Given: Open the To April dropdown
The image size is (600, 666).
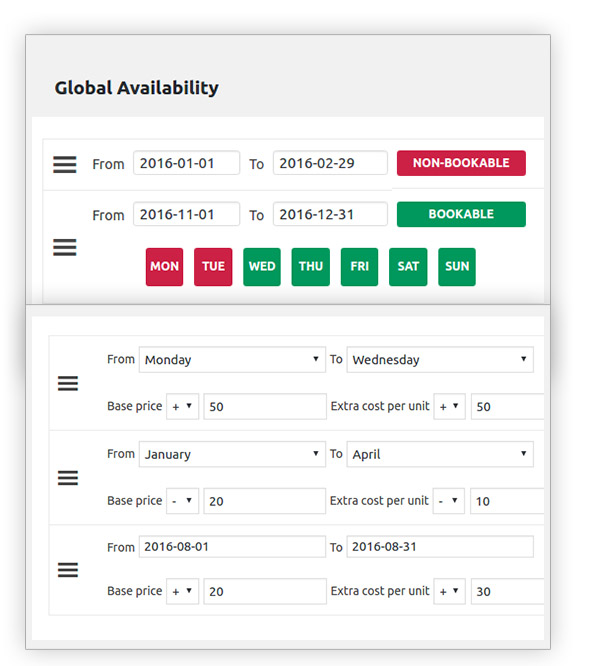Looking at the screenshot, I should 440,454.
